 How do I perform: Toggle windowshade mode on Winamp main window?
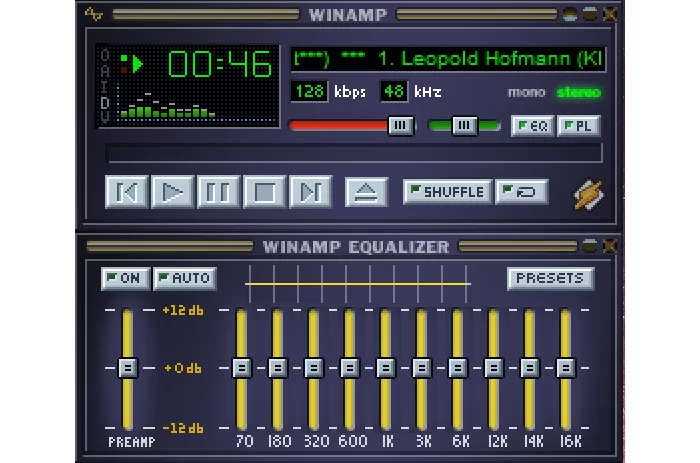click(x=590, y=14)
